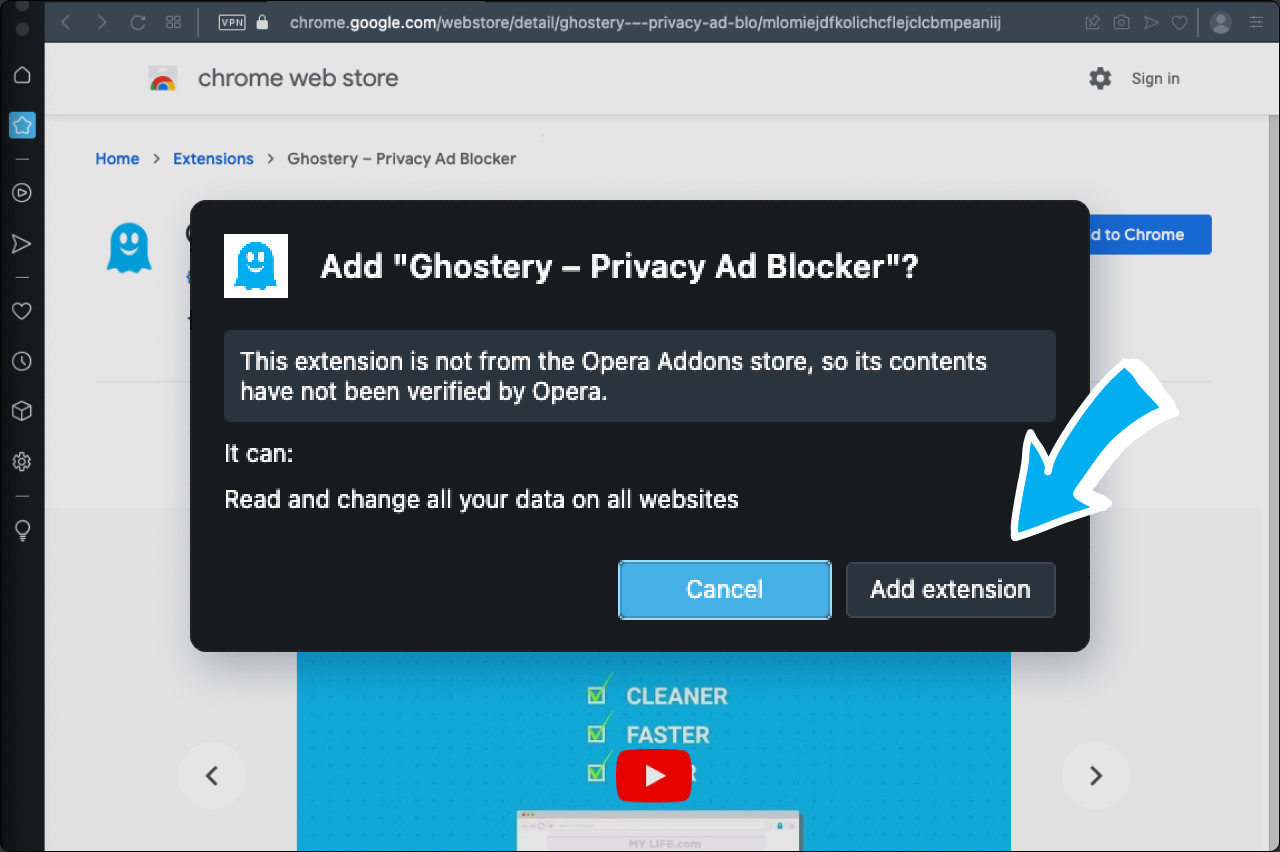Screen dimensions: 1280x852
Task: Open browsing History via sidebar clock icon
Action: pos(22,361)
